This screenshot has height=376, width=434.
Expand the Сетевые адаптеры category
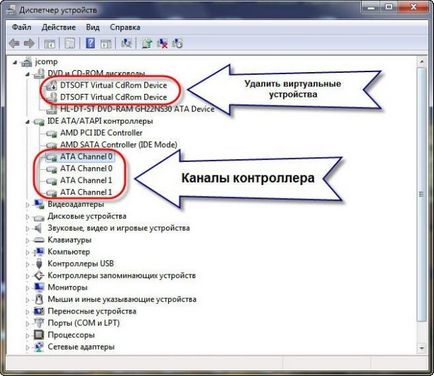[28, 347]
